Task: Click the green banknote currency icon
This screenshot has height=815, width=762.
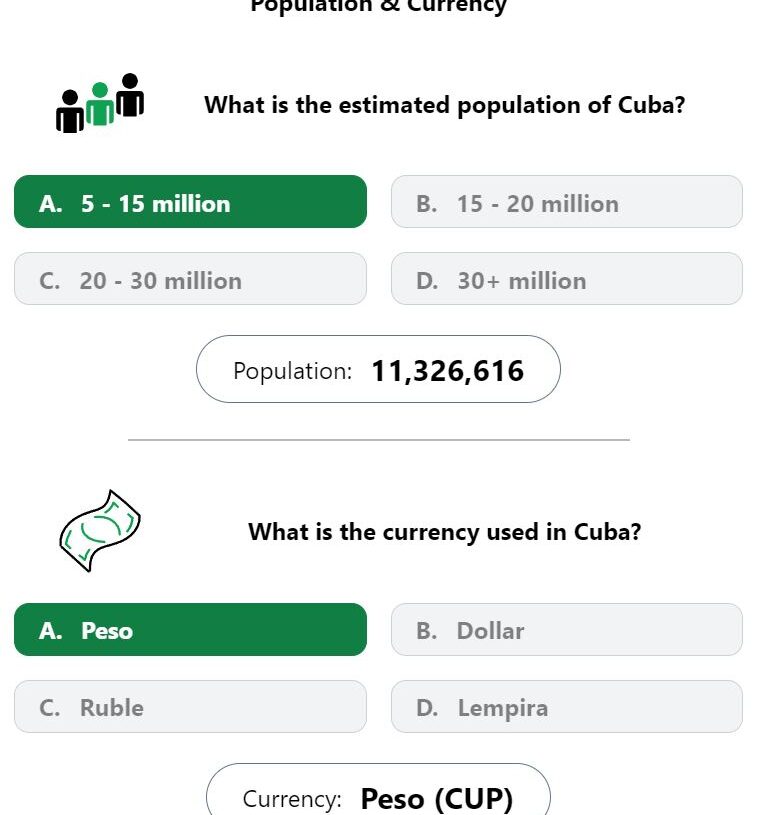Action: pos(100,531)
